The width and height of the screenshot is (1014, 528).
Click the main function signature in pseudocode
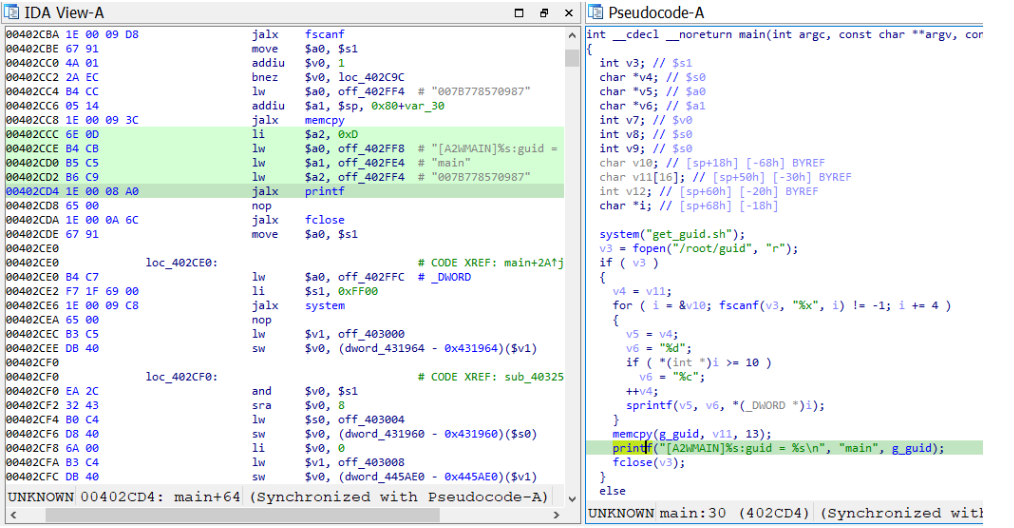[784, 34]
